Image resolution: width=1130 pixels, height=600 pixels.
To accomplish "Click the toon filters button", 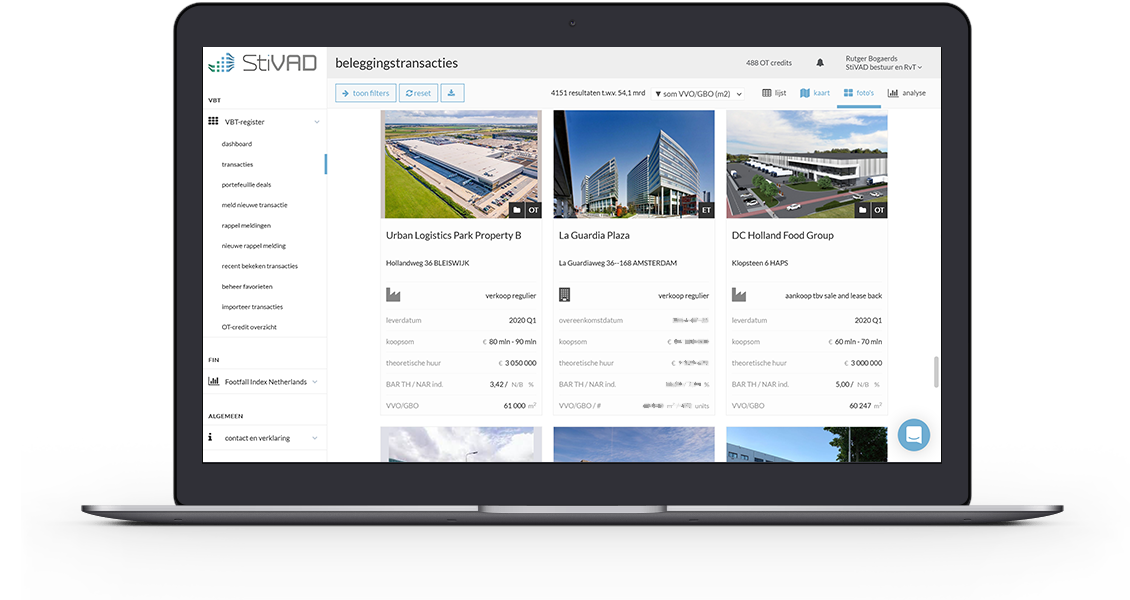I will click(x=365, y=93).
